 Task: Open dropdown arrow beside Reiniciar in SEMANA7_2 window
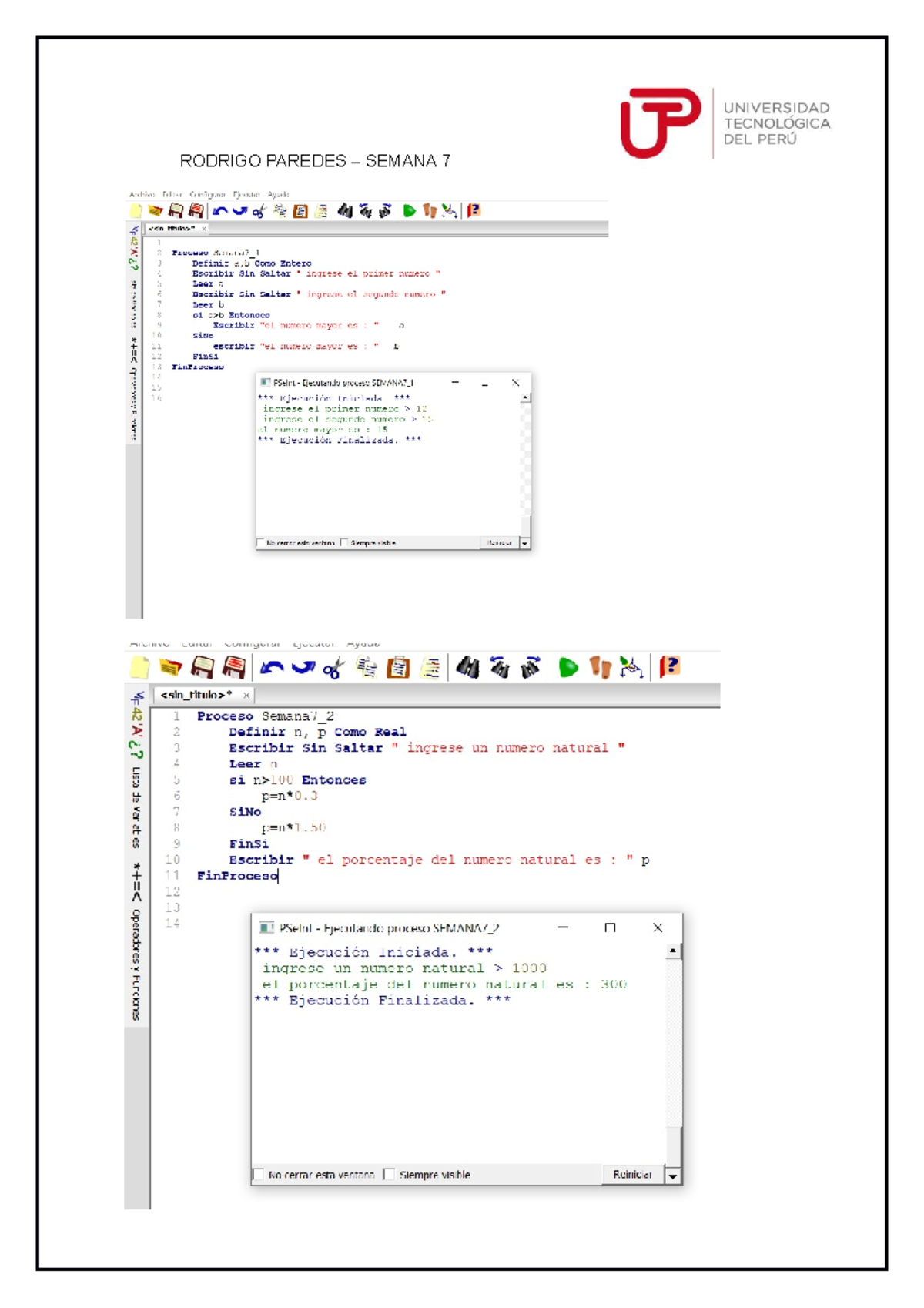pos(673,1176)
